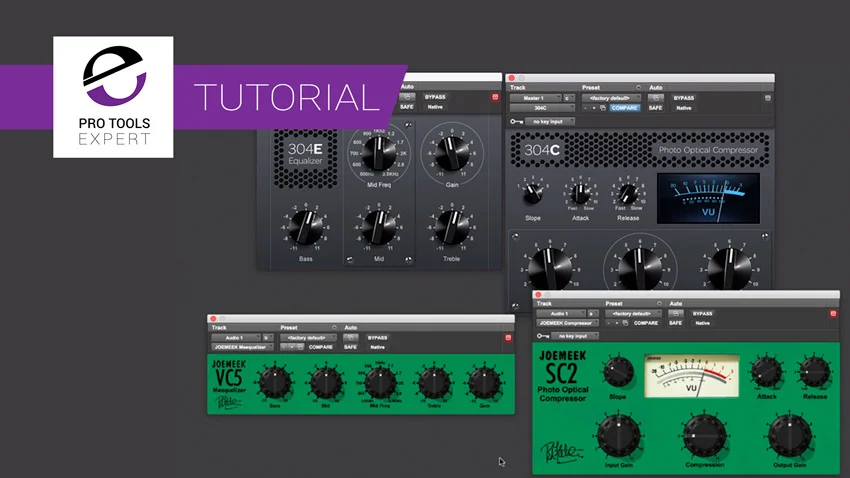Click the 304C Release knob
Screen dimensions: 850x478
pos(628,193)
